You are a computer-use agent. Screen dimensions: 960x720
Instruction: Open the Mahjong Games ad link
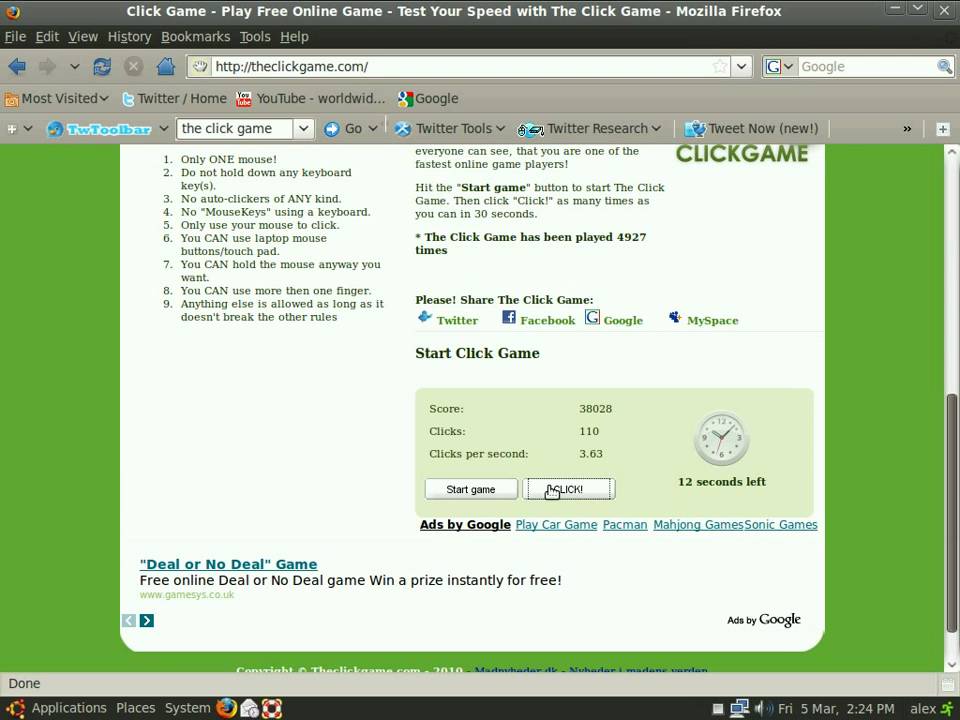(698, 525)
